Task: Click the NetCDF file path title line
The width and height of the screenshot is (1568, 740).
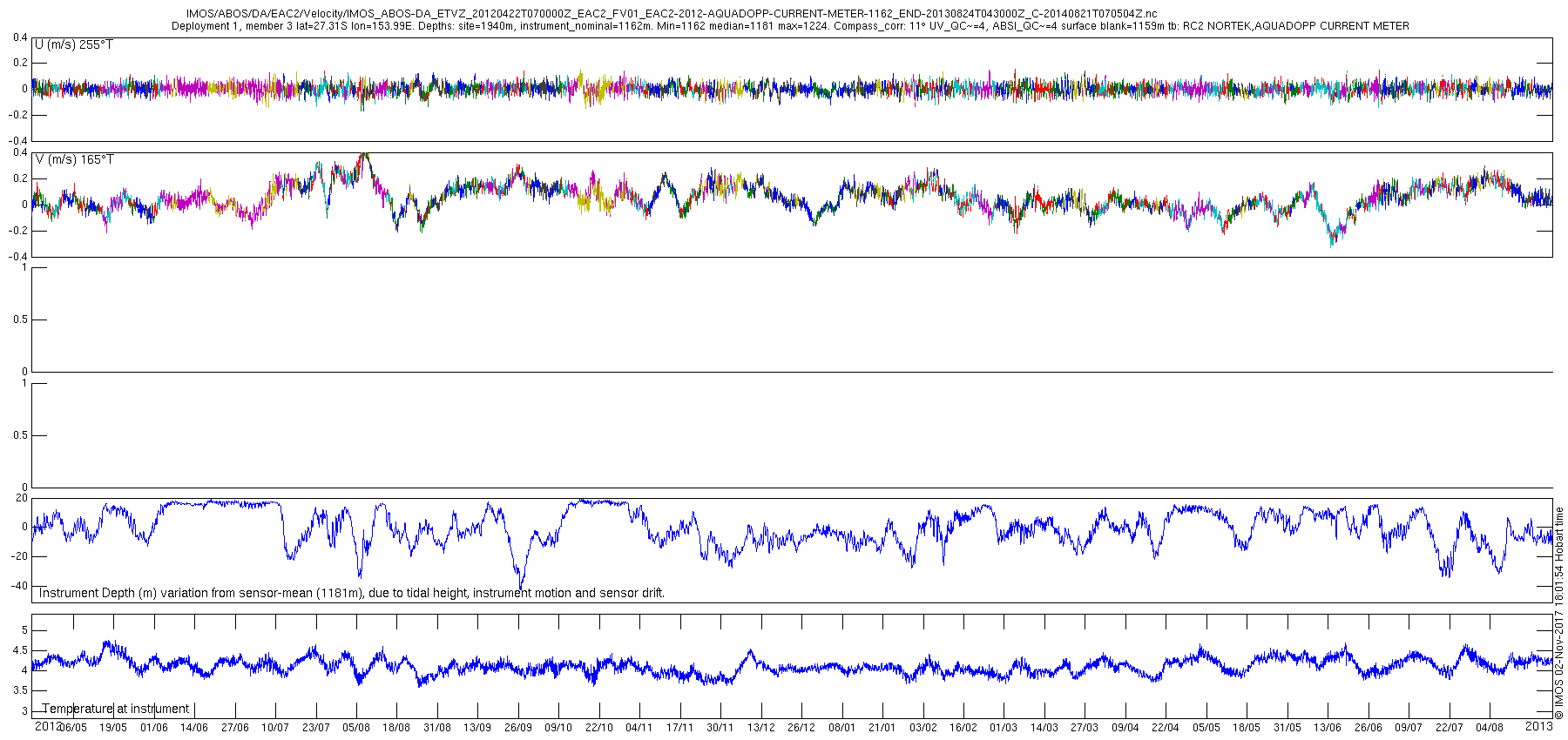Action: tap(672, 14)
